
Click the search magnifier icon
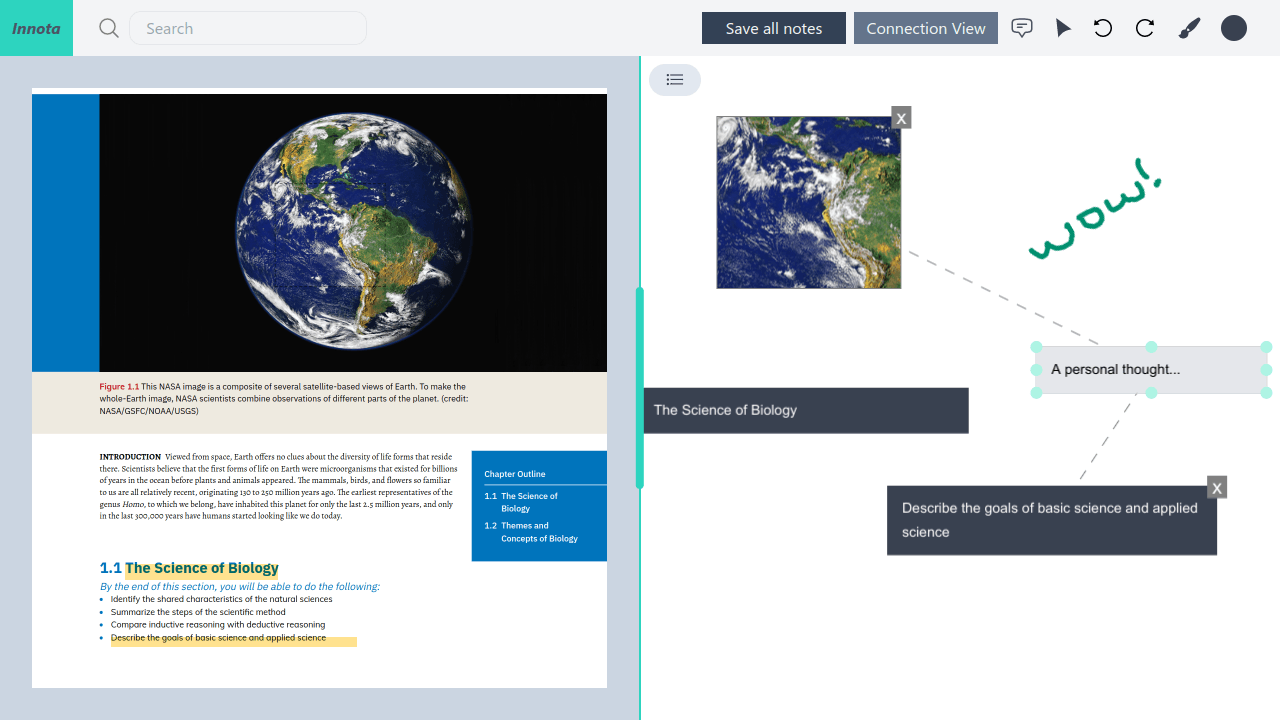tap(108, 28)
